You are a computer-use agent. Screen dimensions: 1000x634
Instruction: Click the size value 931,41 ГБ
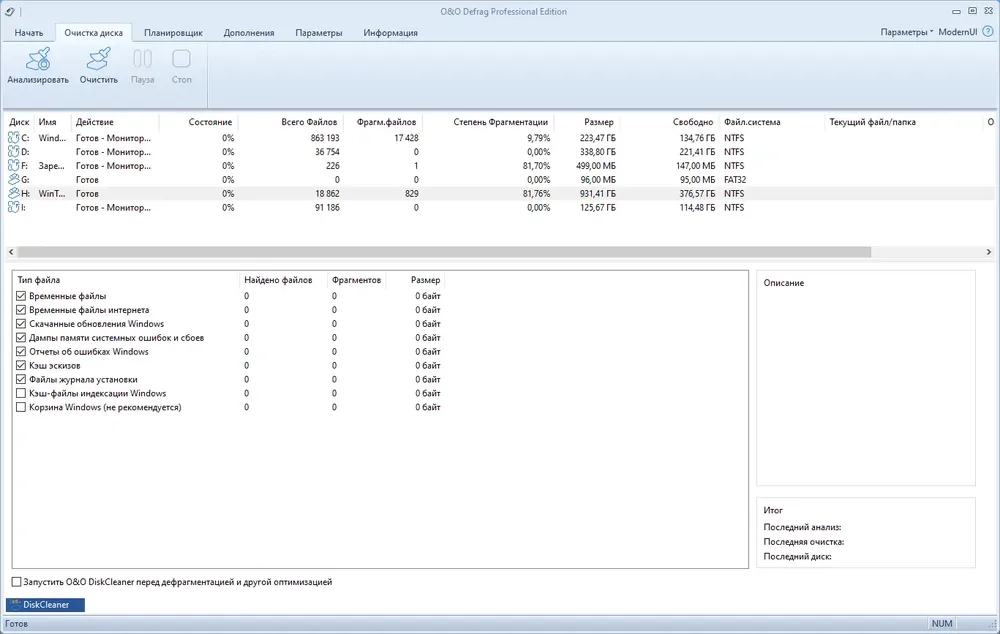[598, 193]
